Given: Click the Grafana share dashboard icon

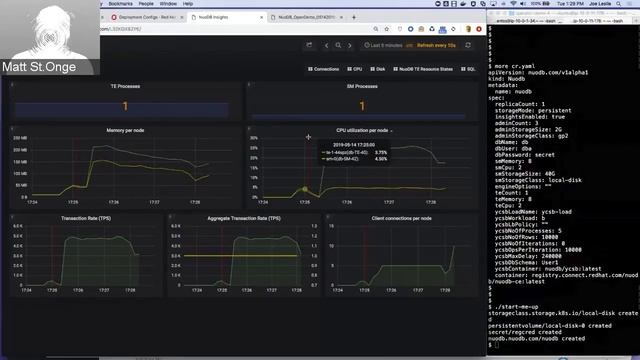Looking at the screenshot, I should coord(309,45).
